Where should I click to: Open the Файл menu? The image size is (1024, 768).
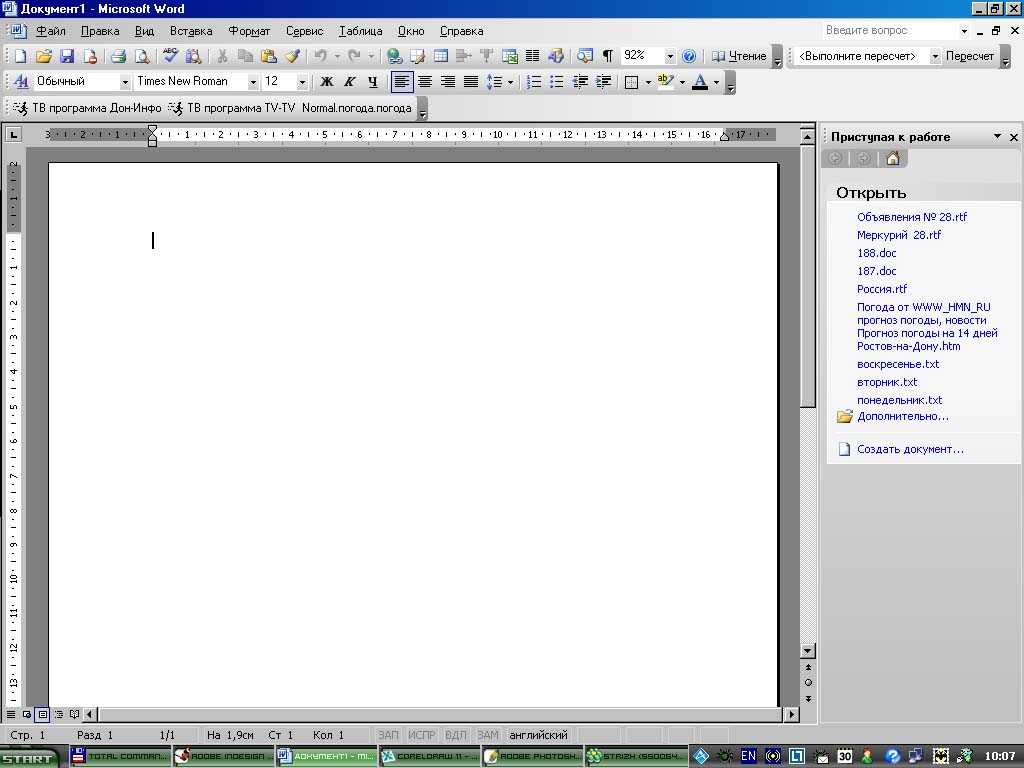[50, 31]
